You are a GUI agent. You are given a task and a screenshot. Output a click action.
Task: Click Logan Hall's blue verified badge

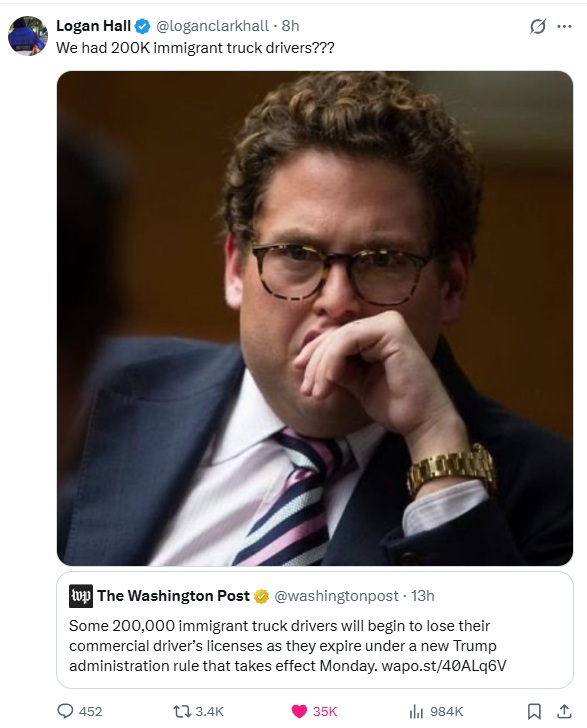(143, 26)
